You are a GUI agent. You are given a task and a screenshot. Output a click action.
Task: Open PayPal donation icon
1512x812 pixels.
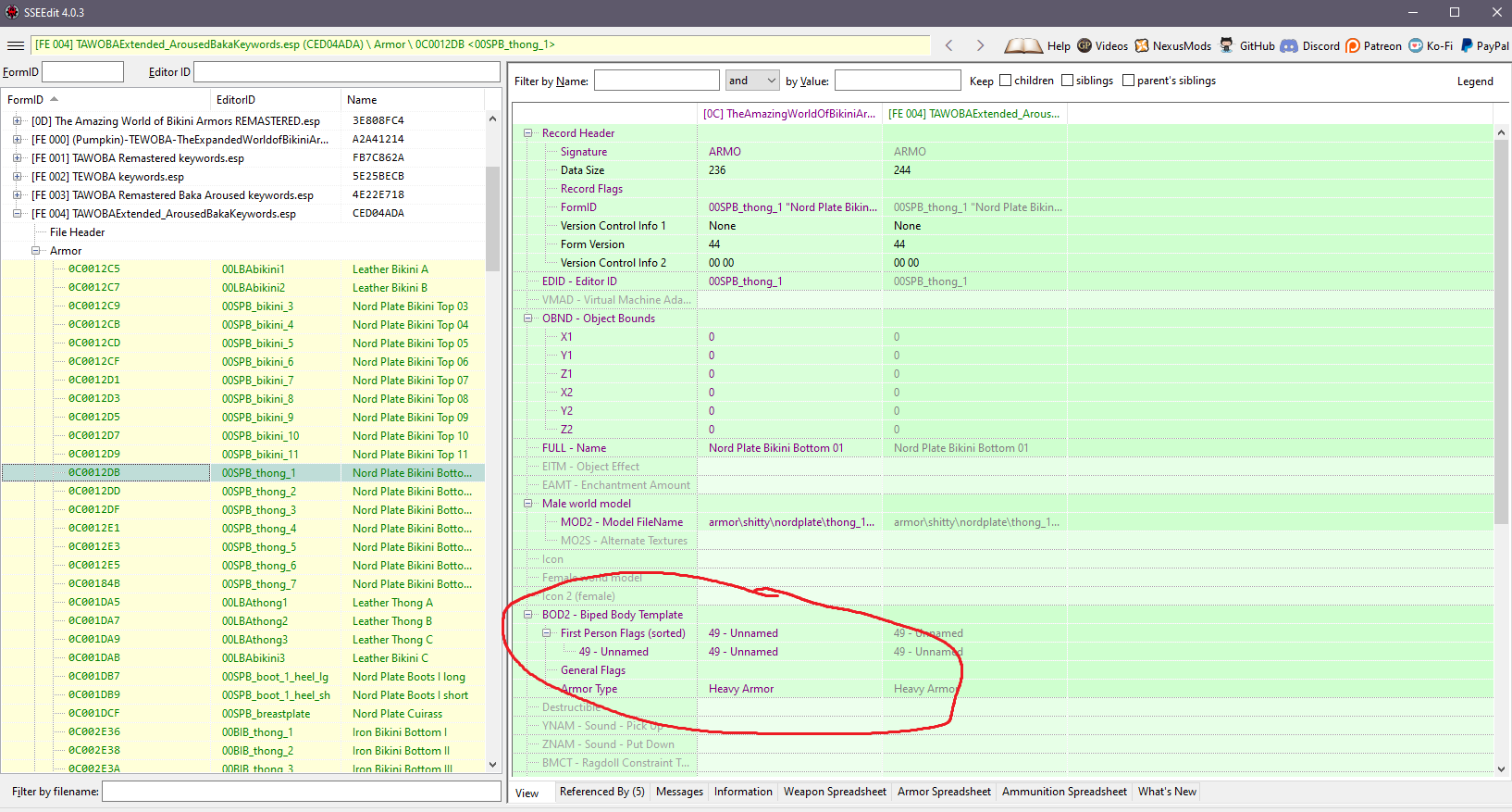1468,45
